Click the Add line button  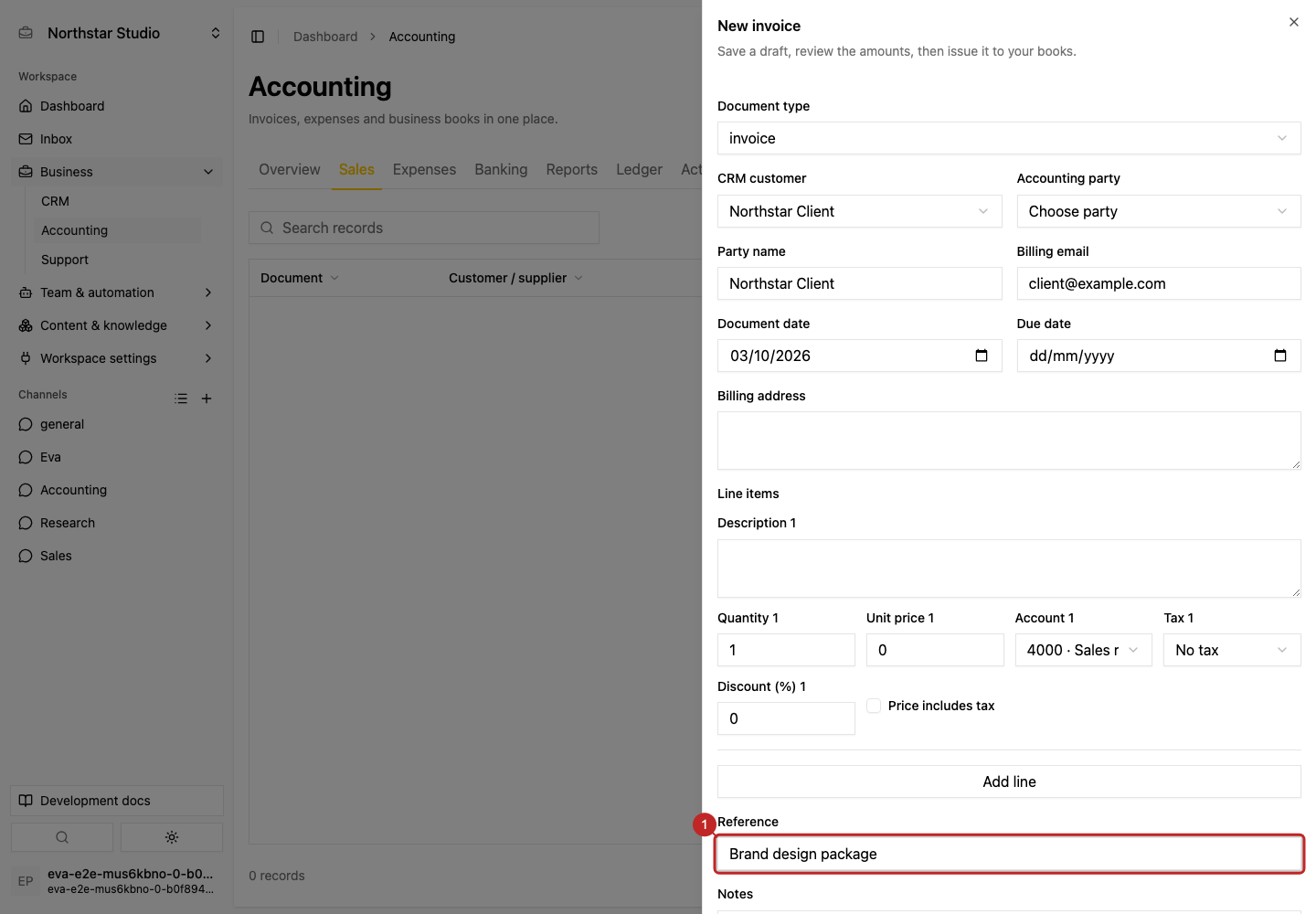pos(1009,781)
